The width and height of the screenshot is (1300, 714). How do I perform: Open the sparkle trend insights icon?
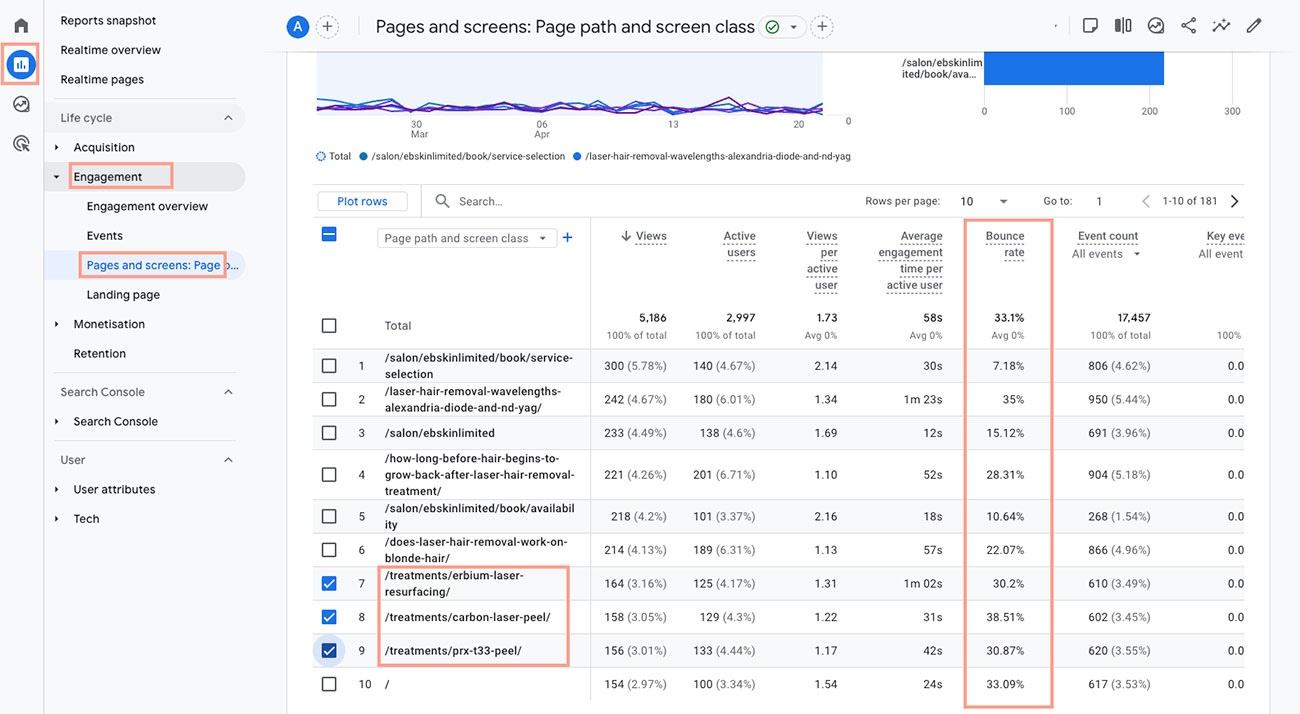tap(1221, 26)
